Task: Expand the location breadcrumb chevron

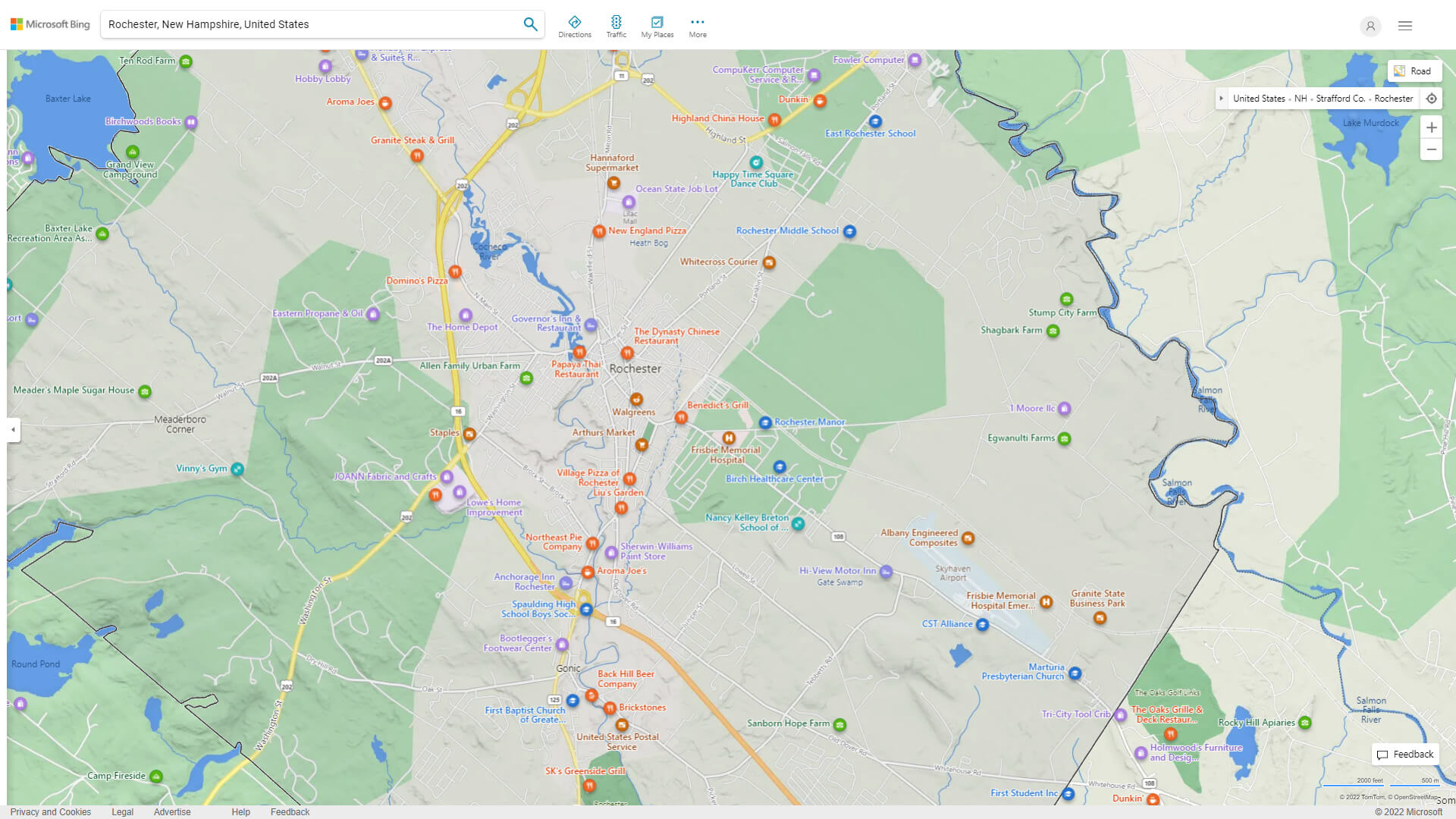Action: pos(1221,99)
